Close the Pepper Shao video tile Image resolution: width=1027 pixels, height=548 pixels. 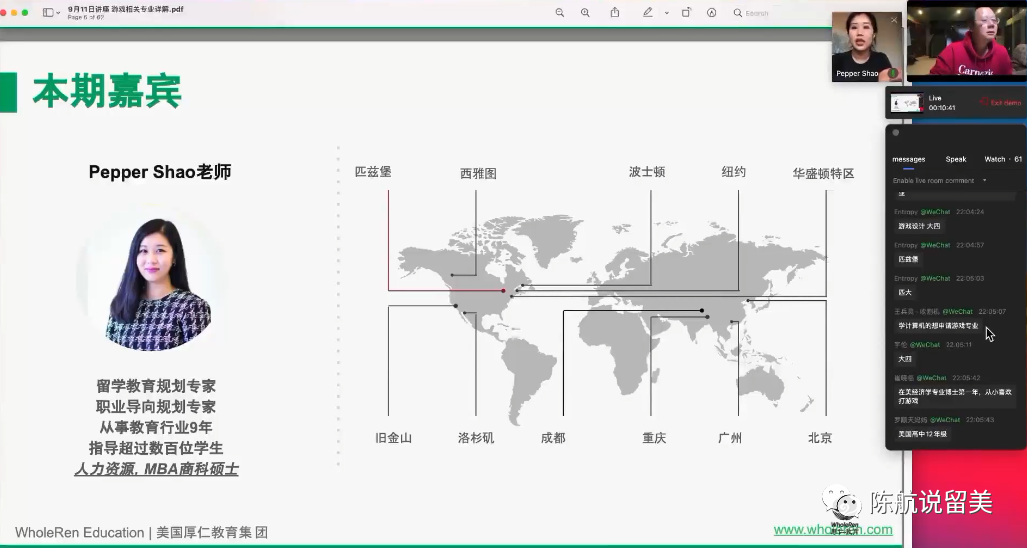(894, 19)
